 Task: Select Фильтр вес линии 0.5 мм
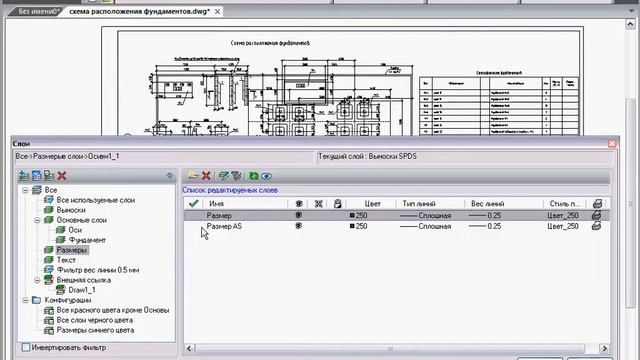tap(98, 270)
